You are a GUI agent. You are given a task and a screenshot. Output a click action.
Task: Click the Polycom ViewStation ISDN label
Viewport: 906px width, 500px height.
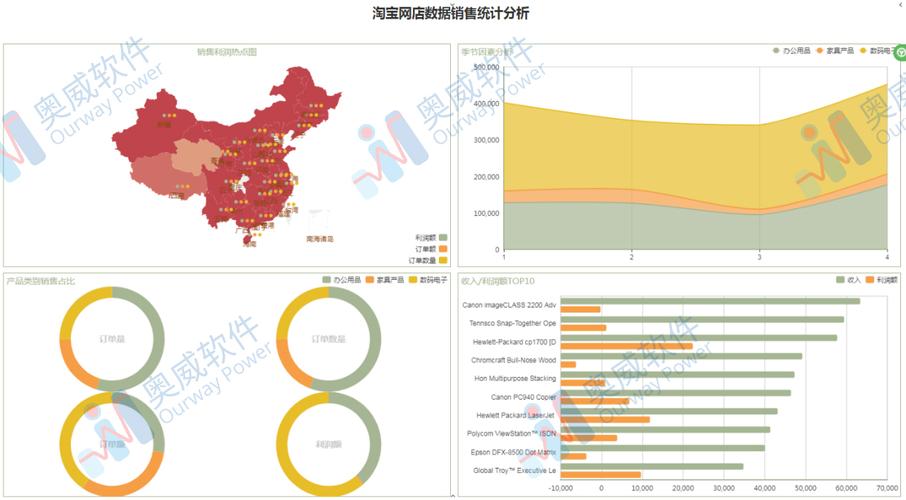point(512,434)
